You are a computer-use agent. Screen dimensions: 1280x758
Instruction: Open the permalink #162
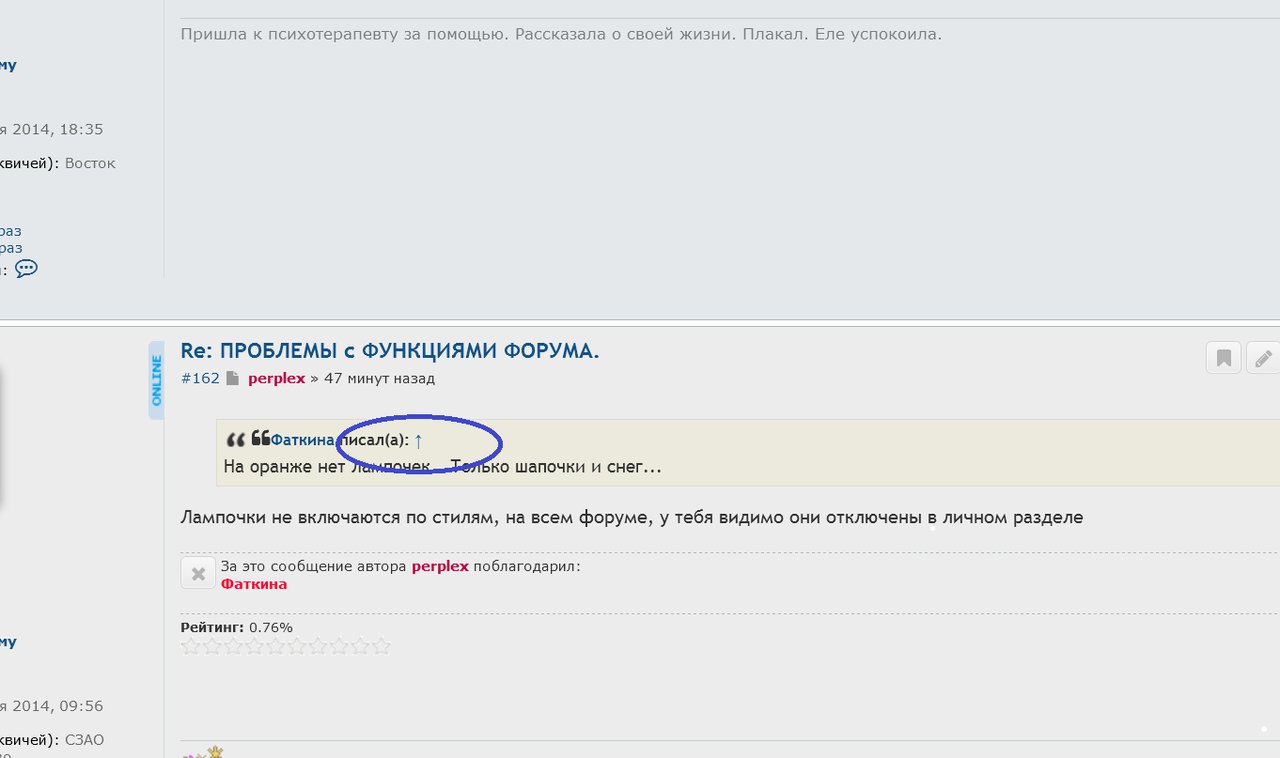pos(199,378)
